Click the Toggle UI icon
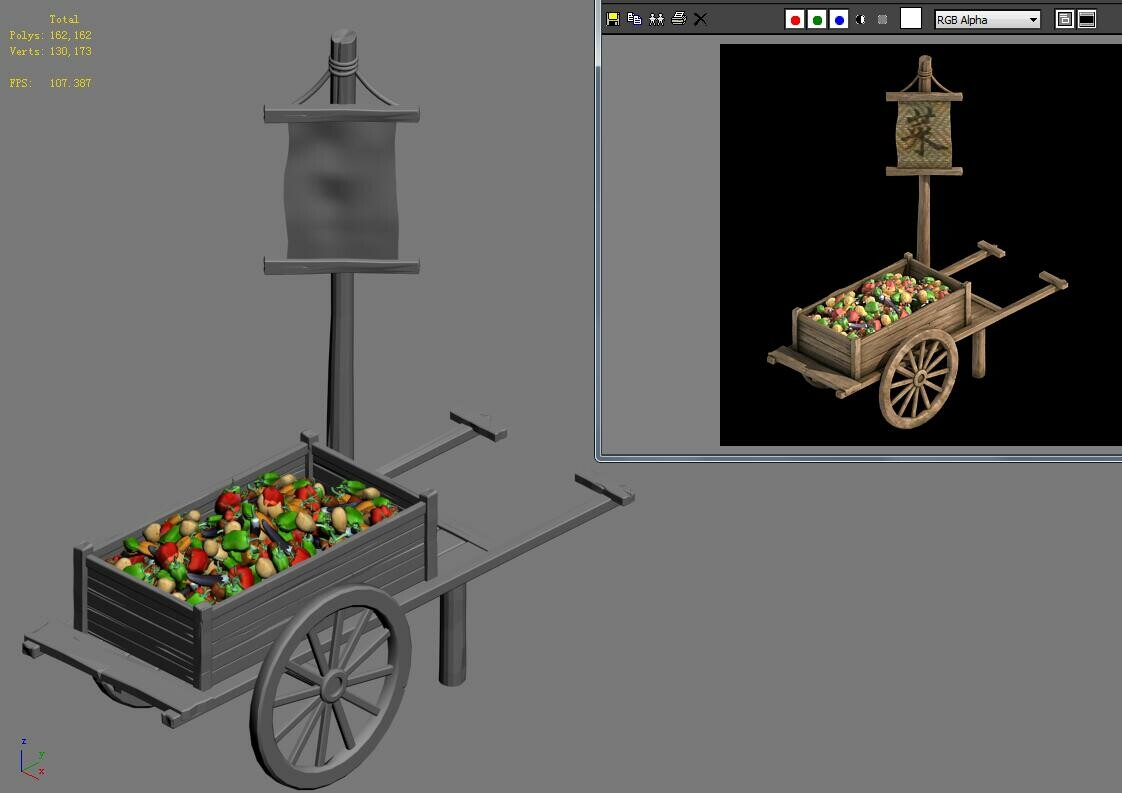 coord(1087,19)
